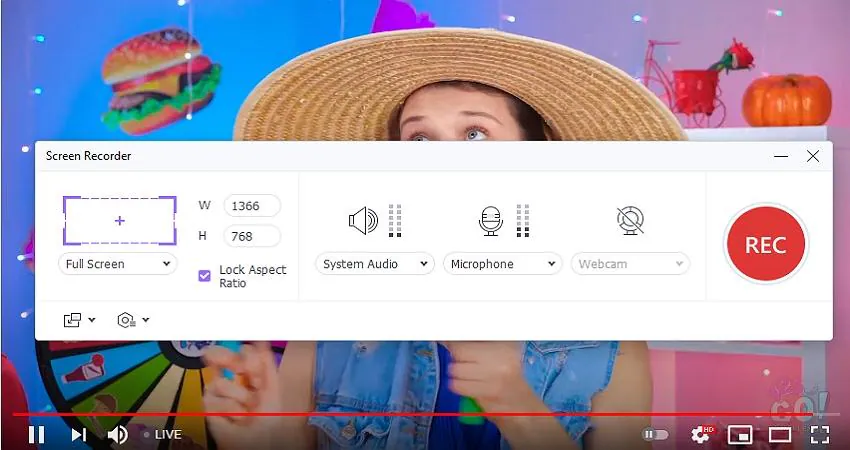
Task: Click the disabled webcam icon
Action: click(630, 221)
